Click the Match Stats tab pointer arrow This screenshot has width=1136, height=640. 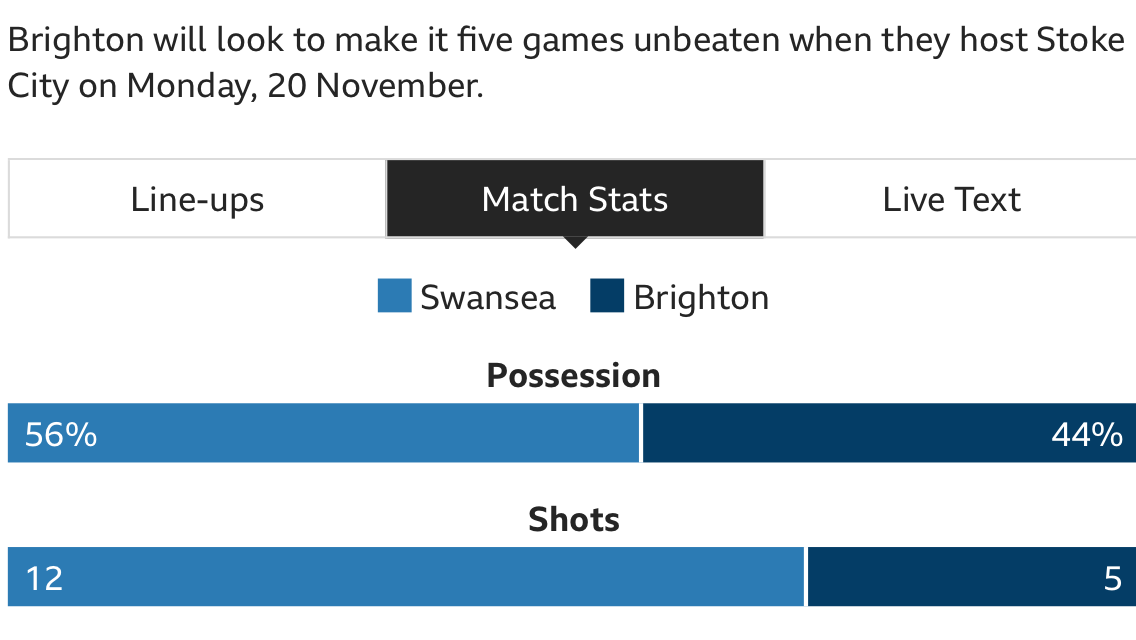[575, 242]
